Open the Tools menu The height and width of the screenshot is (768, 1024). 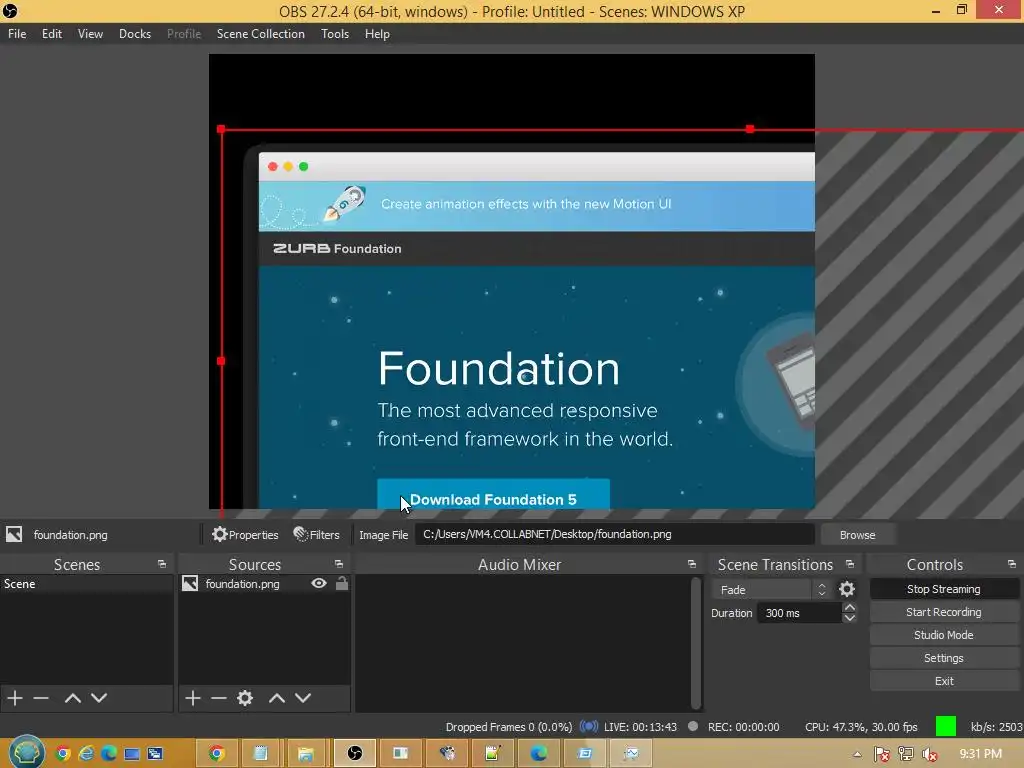(x=335, y=34)
